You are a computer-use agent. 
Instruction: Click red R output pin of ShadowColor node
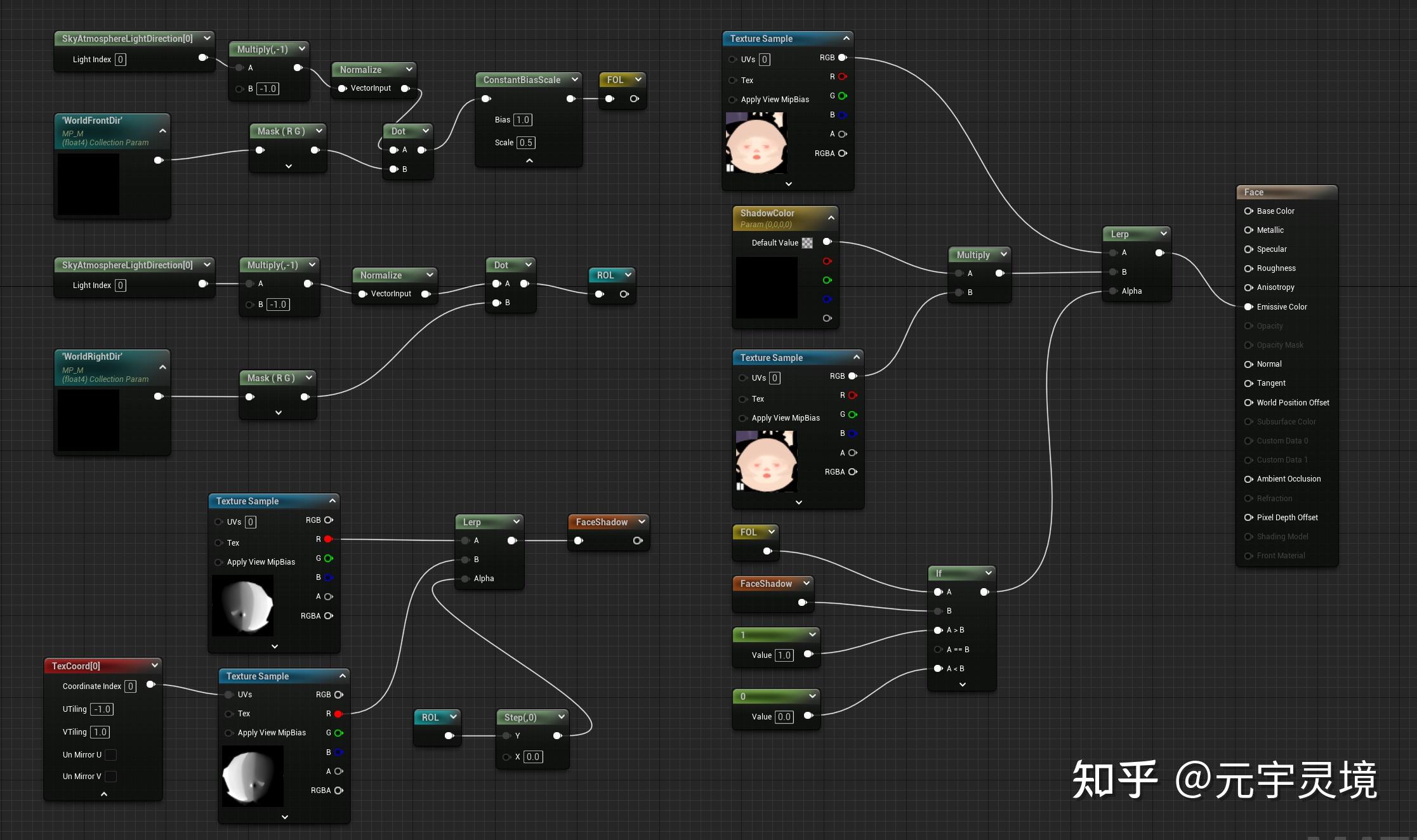click(x=827, y=261)
